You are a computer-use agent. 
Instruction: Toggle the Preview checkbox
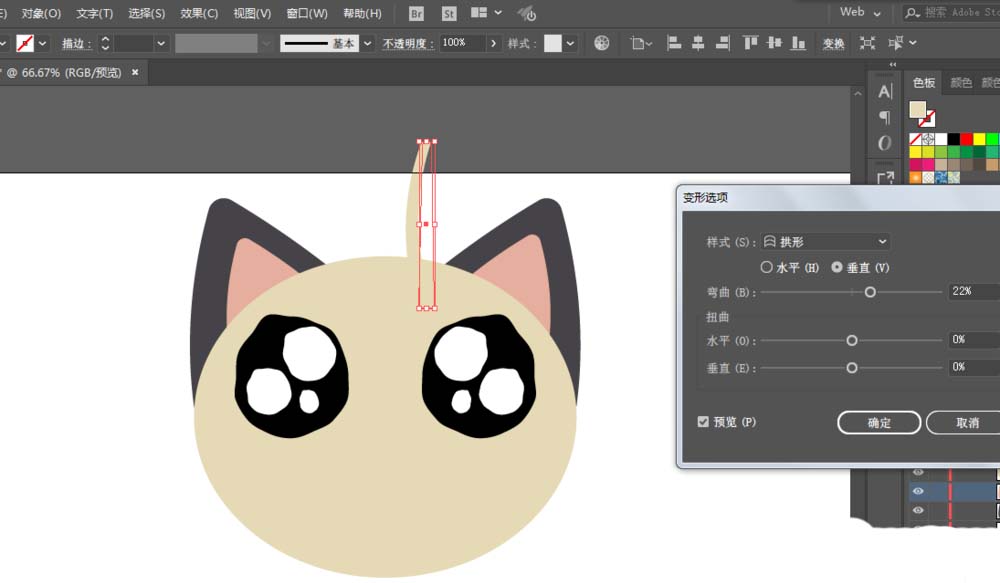(703, 422)
